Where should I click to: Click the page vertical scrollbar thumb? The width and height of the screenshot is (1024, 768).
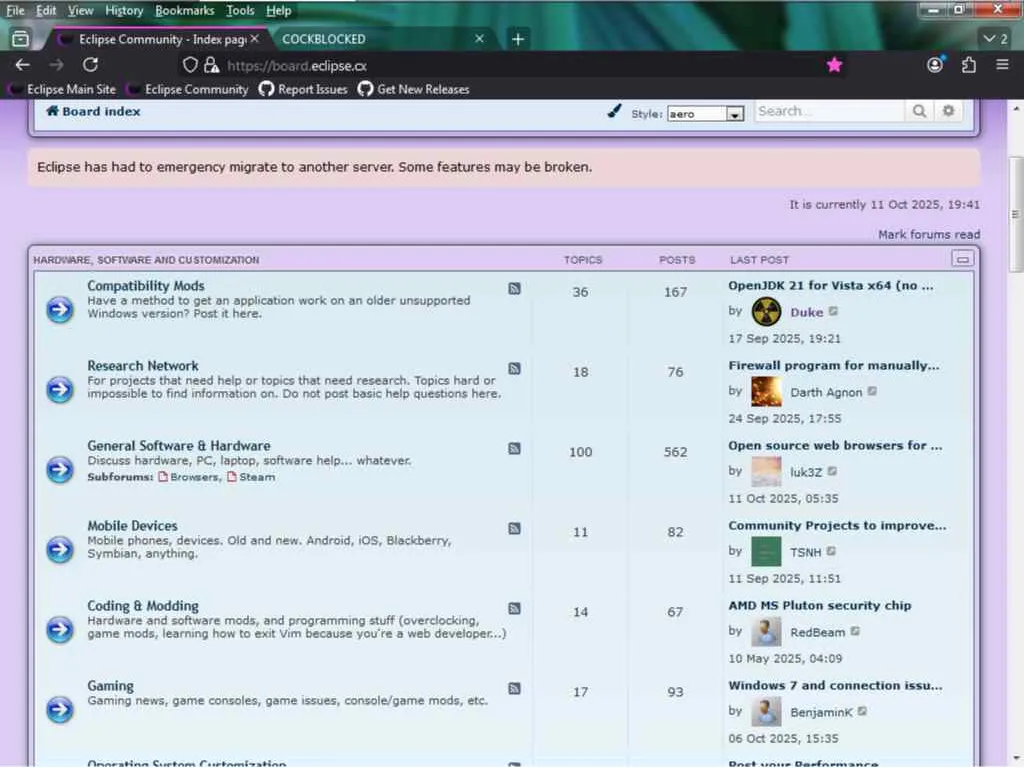1015,214
